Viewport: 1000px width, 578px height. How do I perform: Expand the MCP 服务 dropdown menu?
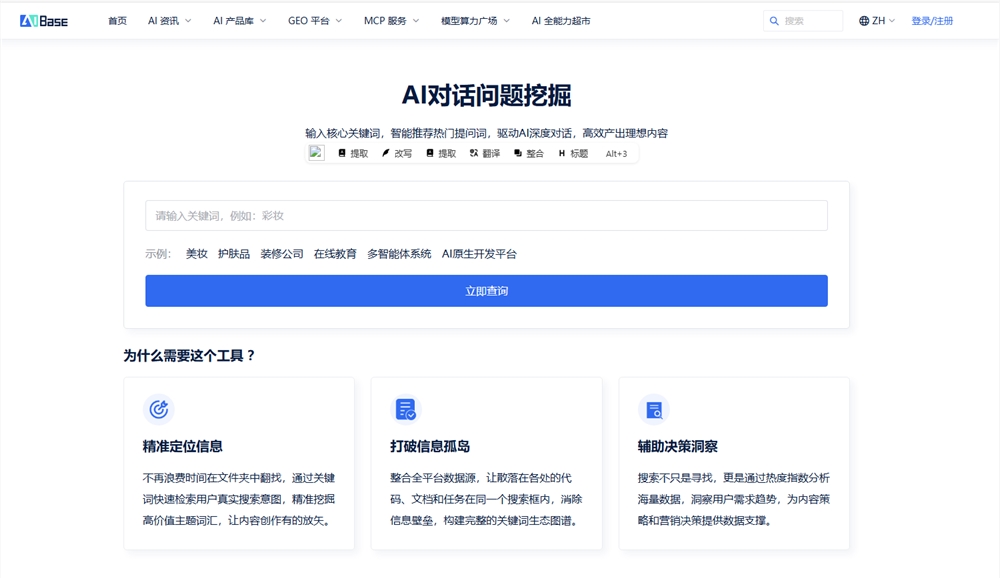tap(392, 21)
